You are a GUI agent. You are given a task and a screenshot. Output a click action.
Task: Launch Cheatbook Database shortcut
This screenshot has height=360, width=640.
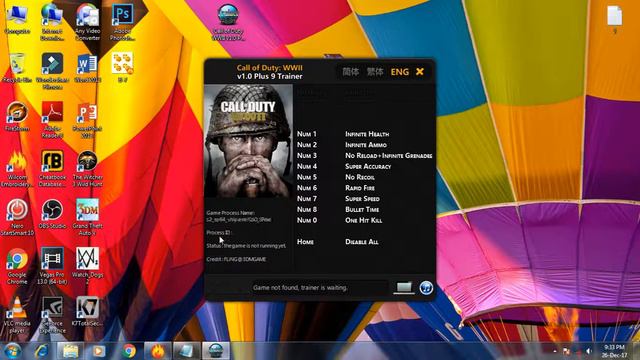tap(52, 168)
